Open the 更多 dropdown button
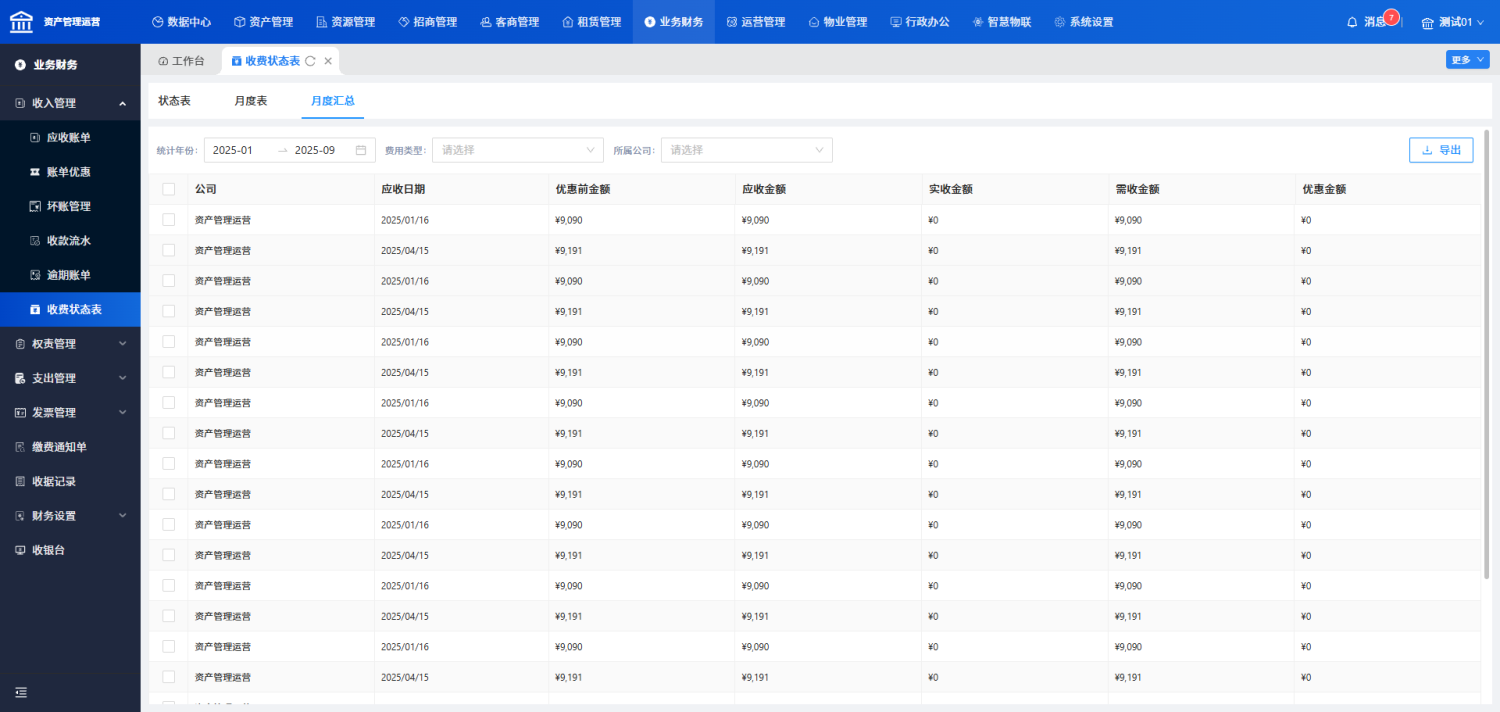 click(1467, 60)
